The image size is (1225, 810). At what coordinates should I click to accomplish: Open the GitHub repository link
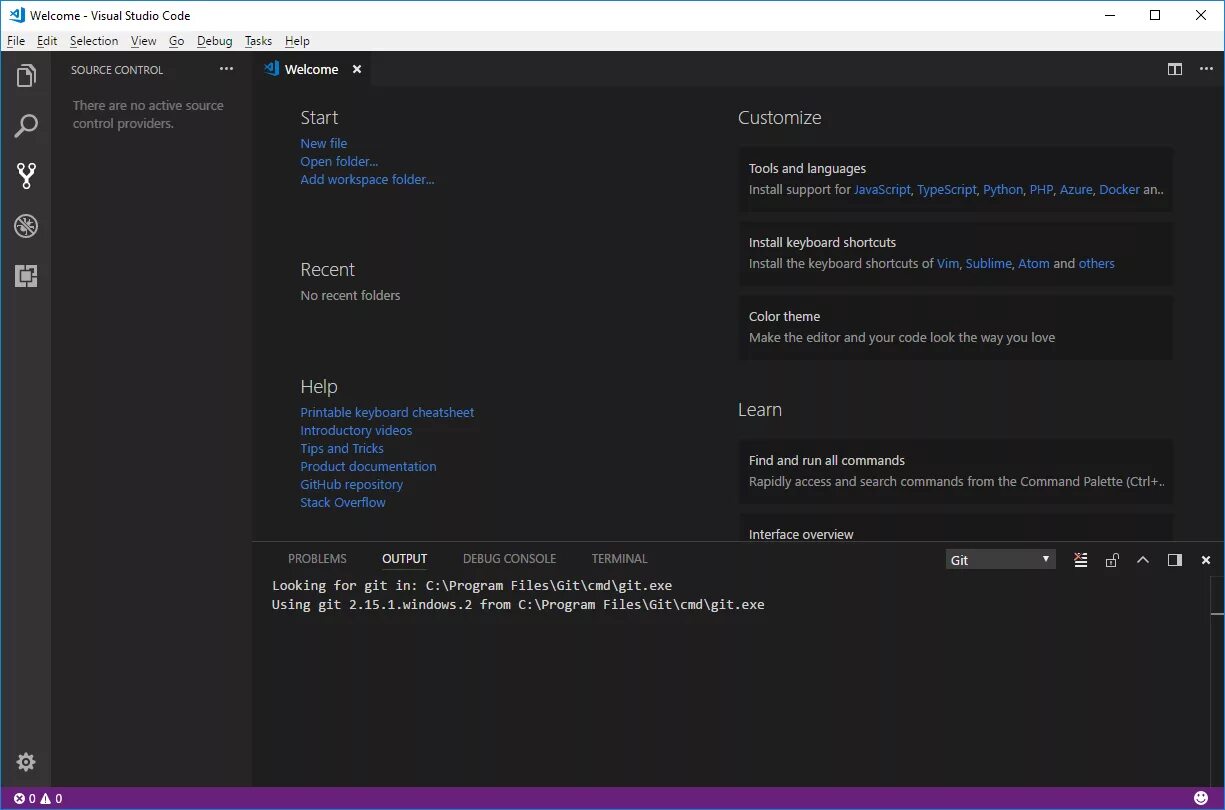[x=351, y=484]
